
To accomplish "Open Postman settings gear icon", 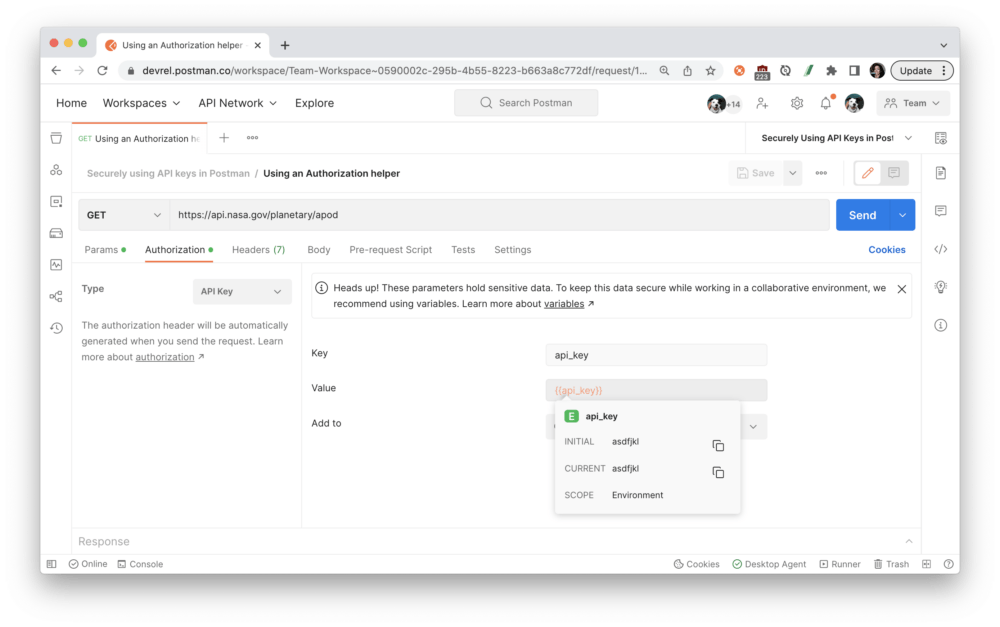I will click(797, 103).
